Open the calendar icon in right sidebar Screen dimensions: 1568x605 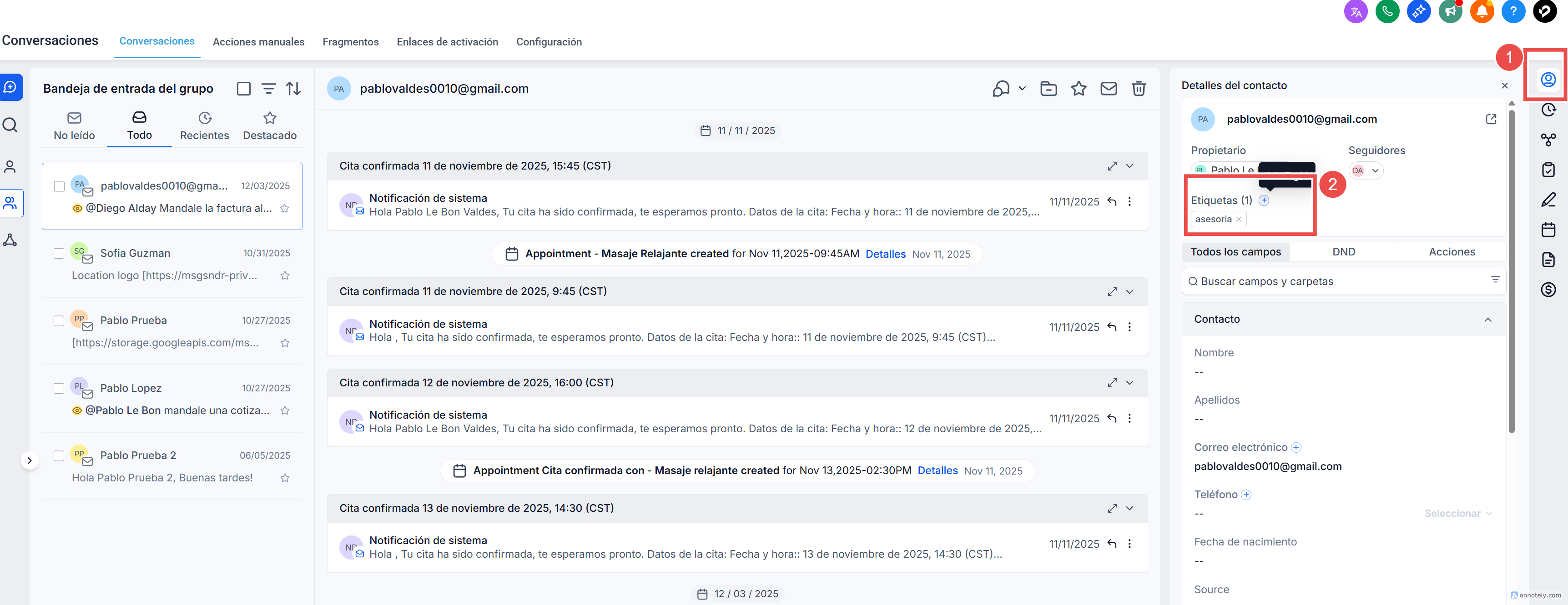[1548, 230]
